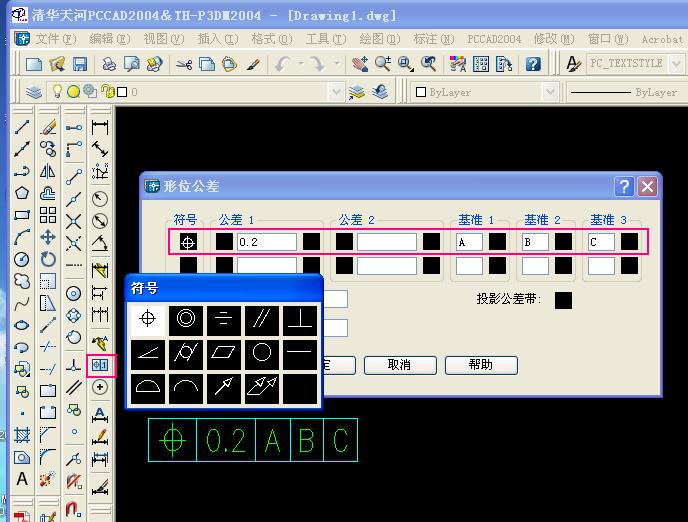The width and height of the screenshot is (688, 522).
Task: Select the Line draw tool
Action: (x=22, y=127)
